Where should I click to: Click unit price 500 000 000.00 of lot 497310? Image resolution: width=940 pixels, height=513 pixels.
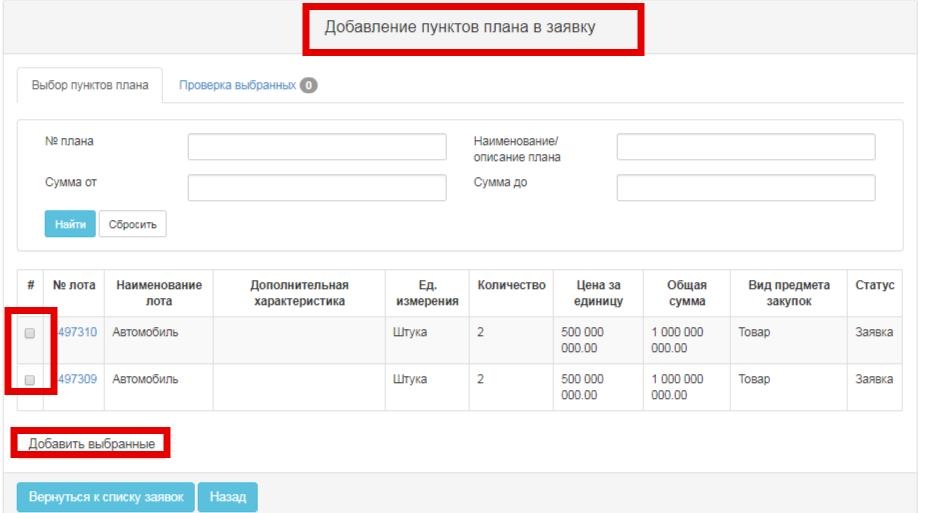coord(582,340)
